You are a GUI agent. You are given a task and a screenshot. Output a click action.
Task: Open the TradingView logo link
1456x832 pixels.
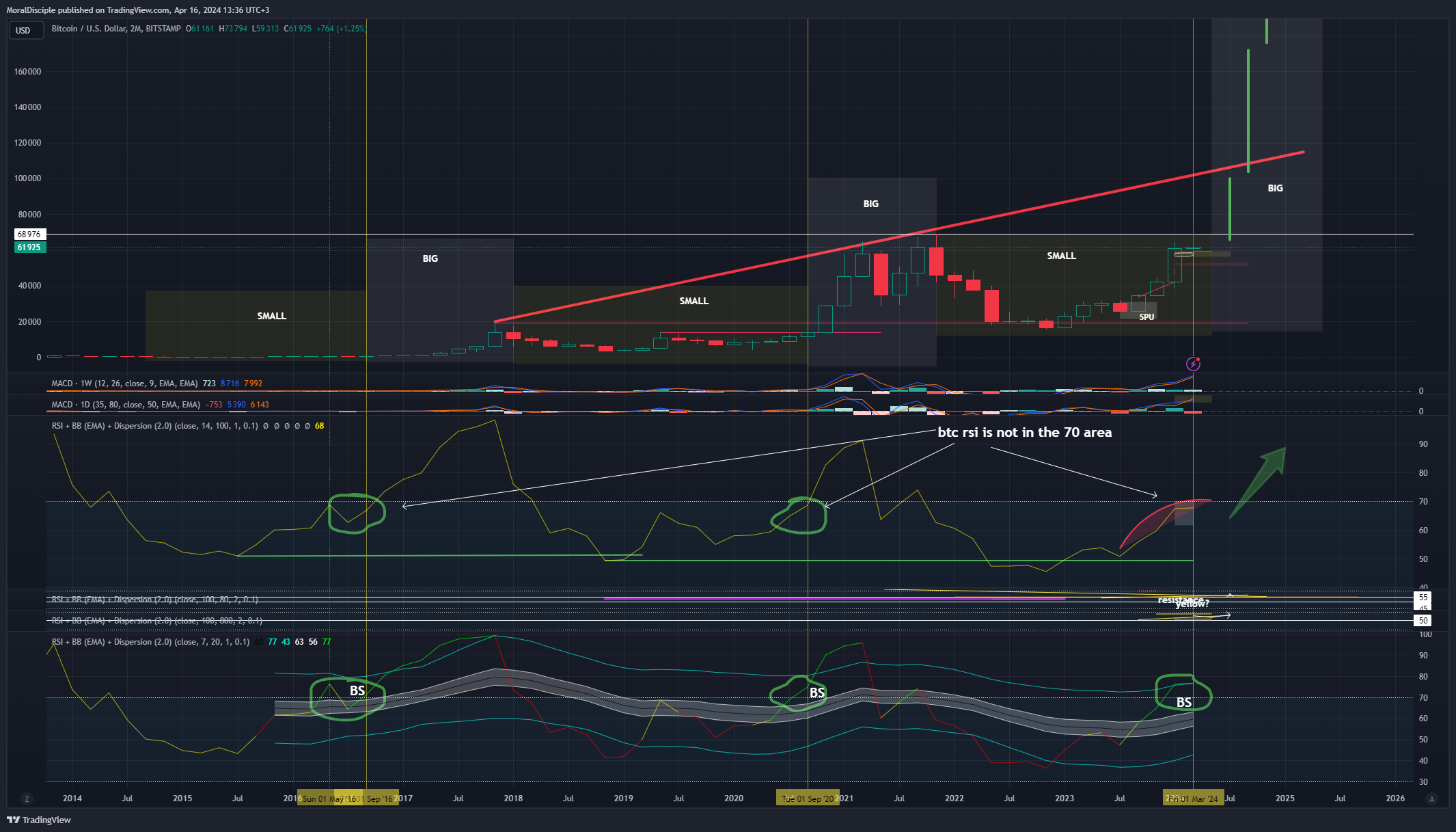click(x=39, y=820)
